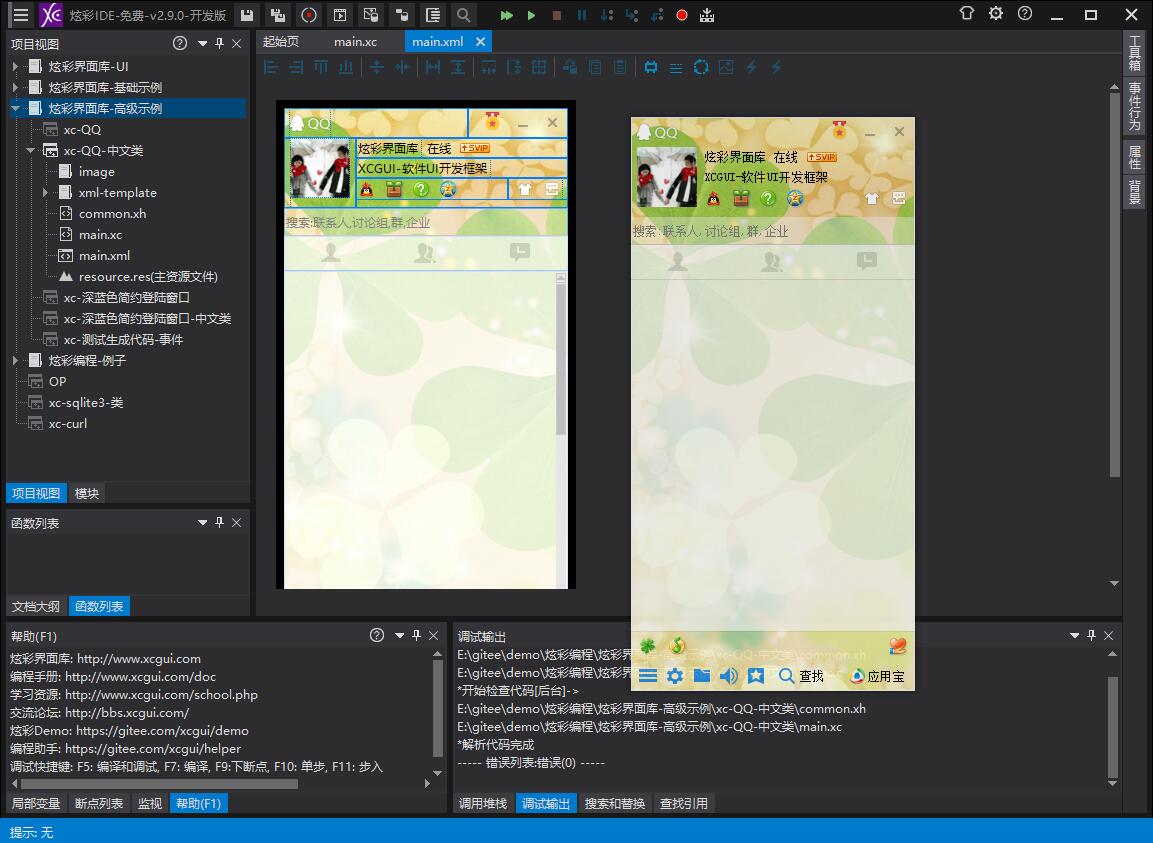Click the align left layout tool
Screen dimensions: 1153x843
tap(271, 68)
